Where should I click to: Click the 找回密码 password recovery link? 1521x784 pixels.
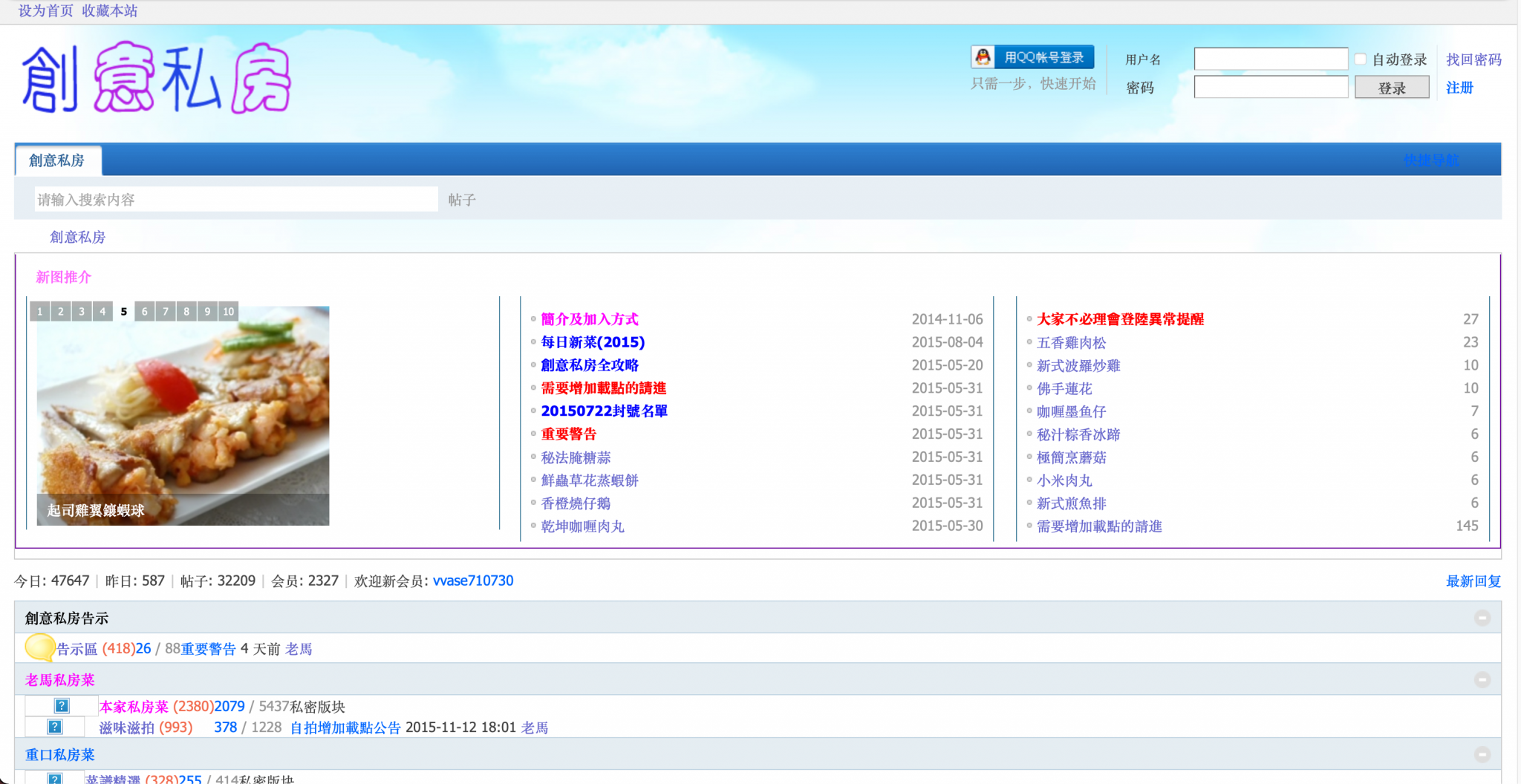coord(1473,59)
